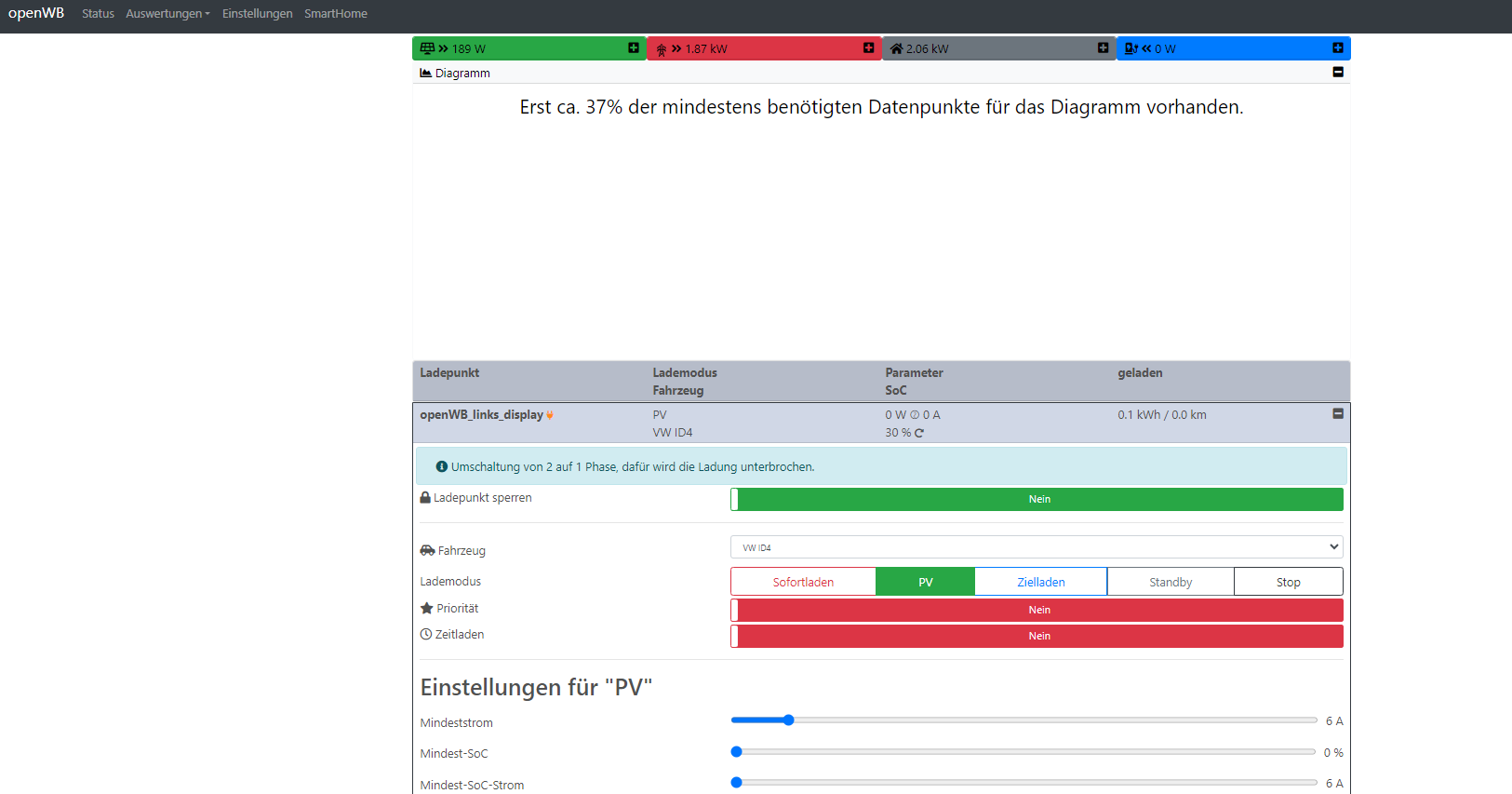
Task: Expand the PV power card plus icon
Action: tap(634, 48)
